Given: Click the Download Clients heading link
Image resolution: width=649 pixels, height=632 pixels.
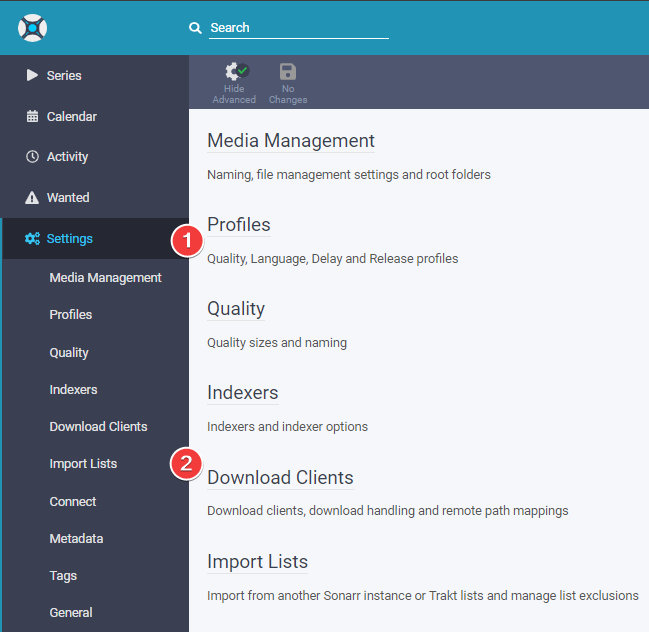Looking at the screenshot, I should 280,478.
